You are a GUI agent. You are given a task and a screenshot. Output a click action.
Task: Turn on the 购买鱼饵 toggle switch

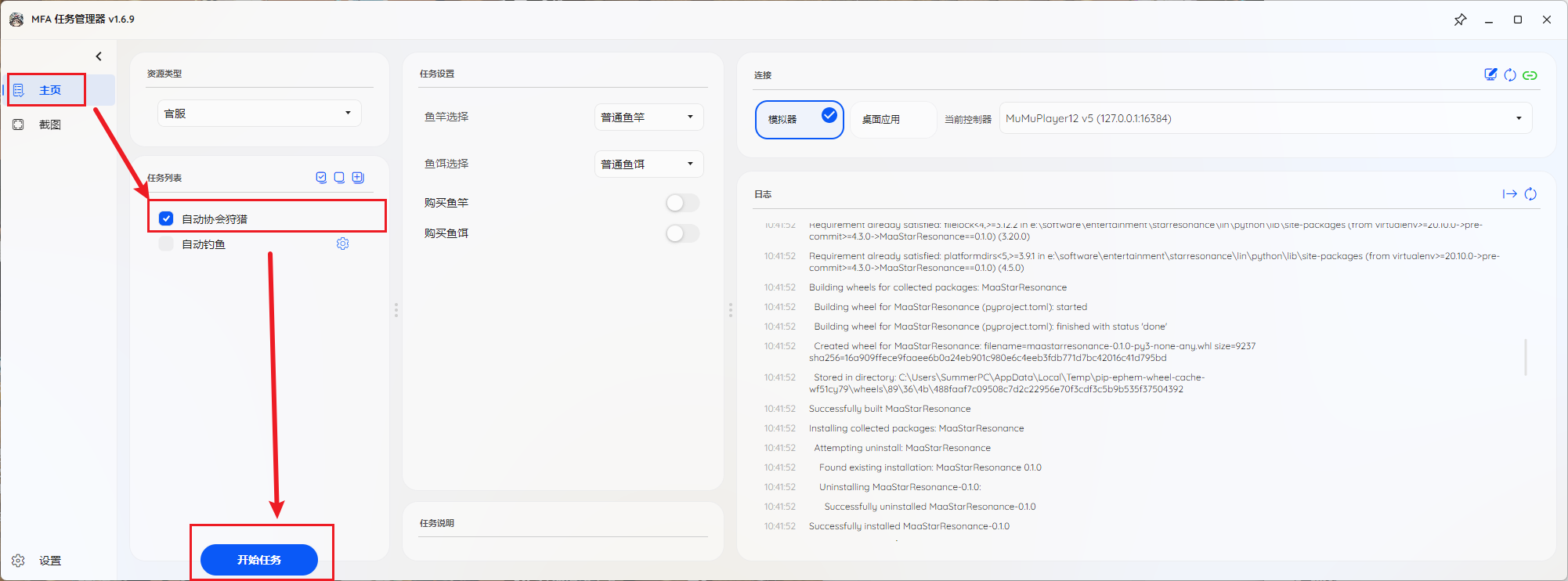(x=682, y=233)
